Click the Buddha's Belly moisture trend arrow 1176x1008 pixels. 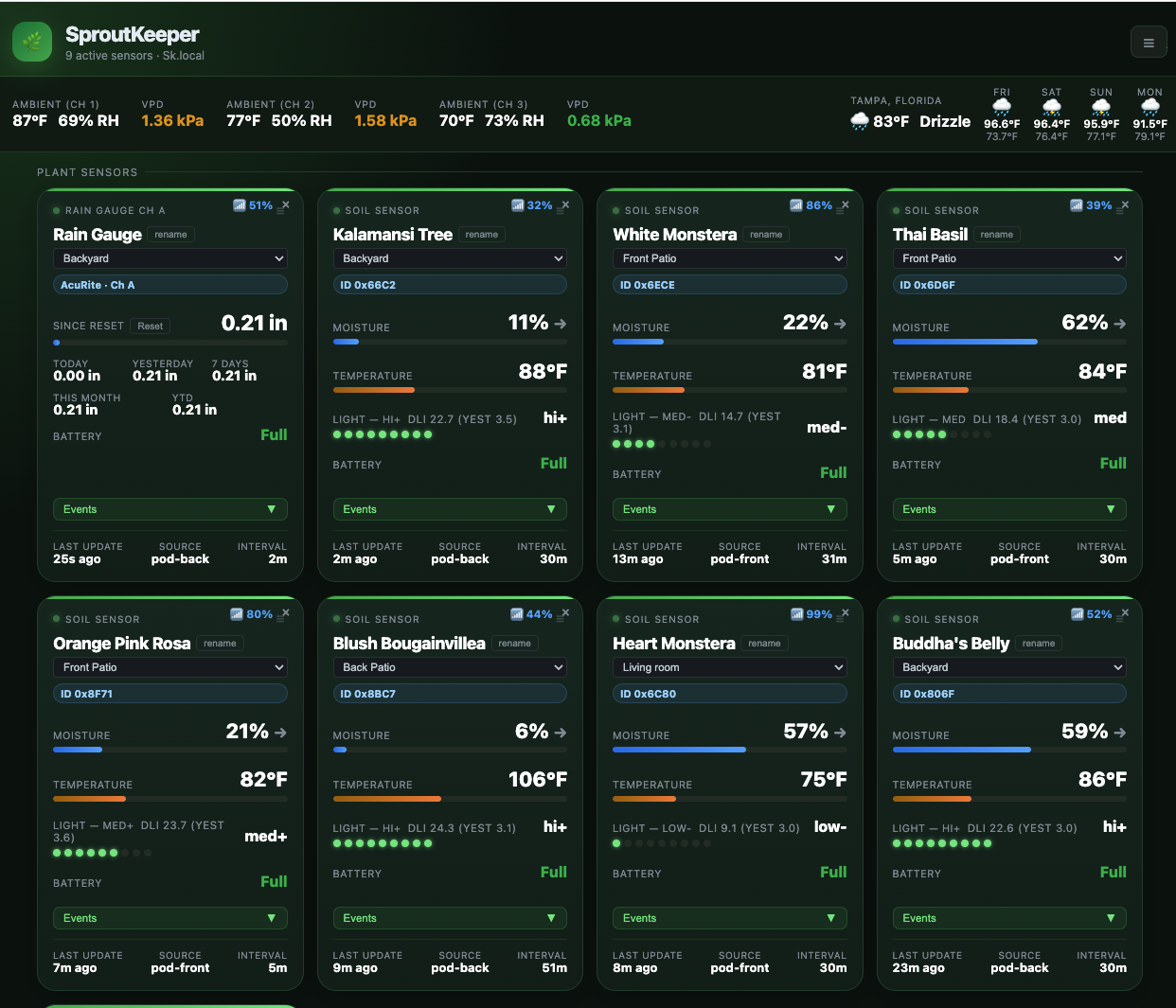[x=1120, y=733]
